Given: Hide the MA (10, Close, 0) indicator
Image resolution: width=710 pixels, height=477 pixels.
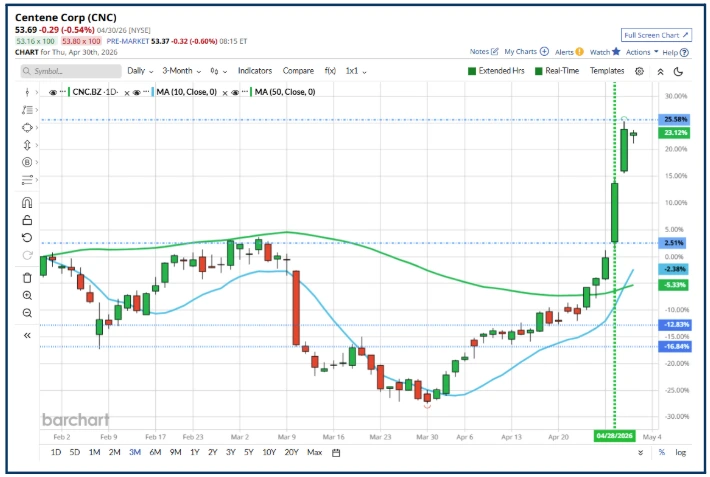Looking at the screenshot, I should pos(136,92).
